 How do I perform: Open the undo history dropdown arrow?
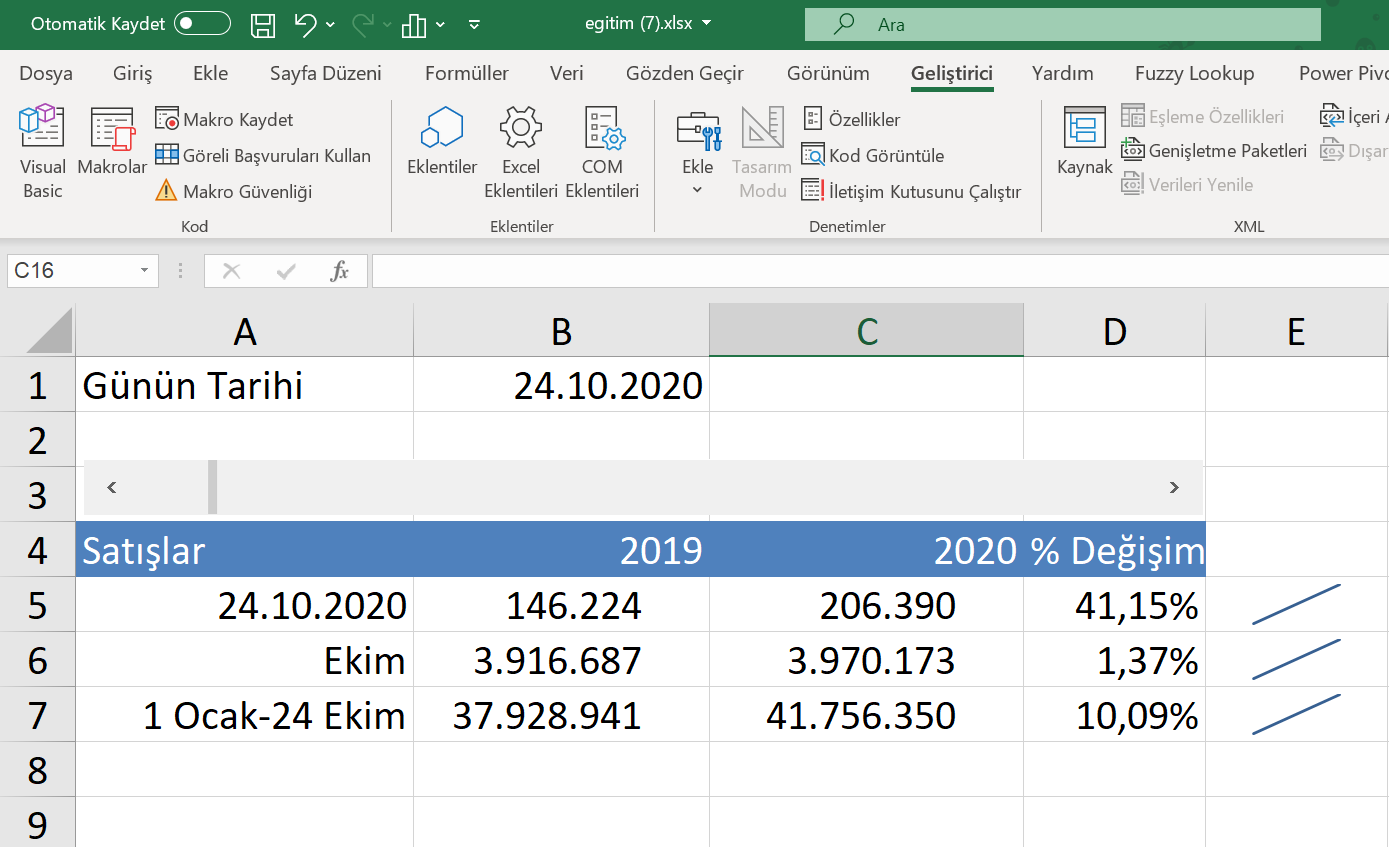click(x=331, y=25)
